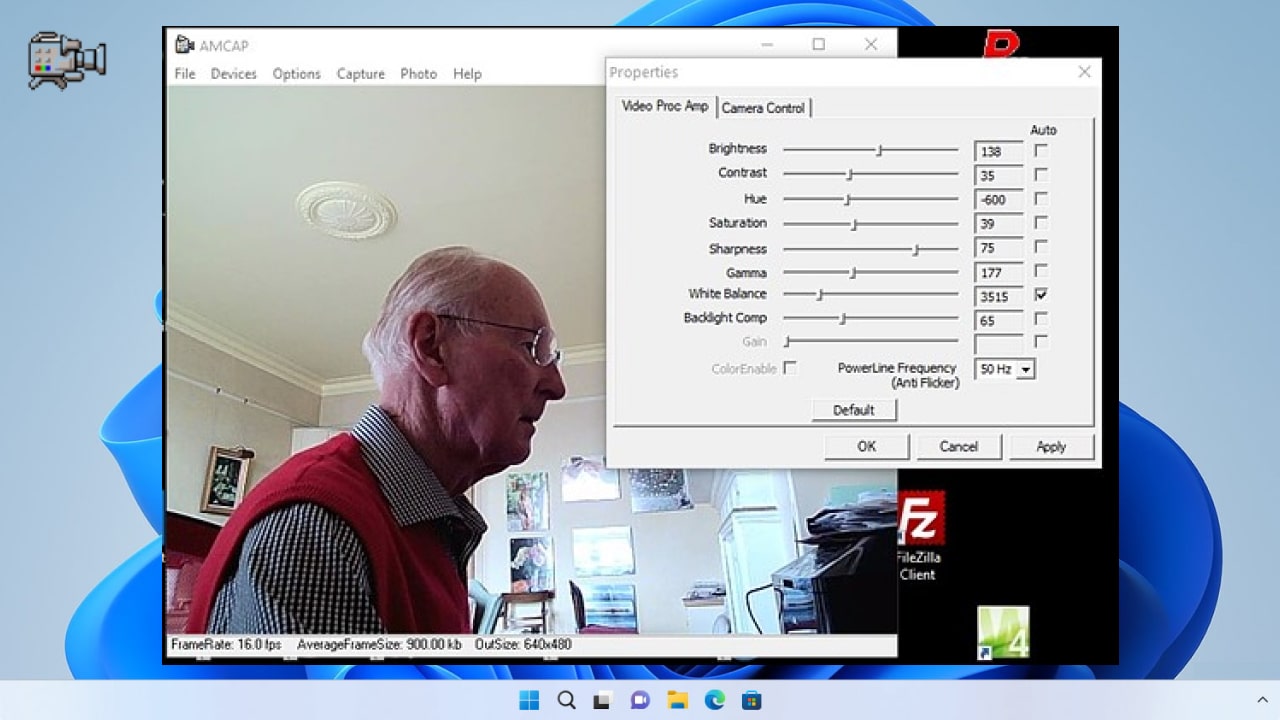Enable Auto for Backlight Comp
1280x720 pixels.
point(1041,319)
